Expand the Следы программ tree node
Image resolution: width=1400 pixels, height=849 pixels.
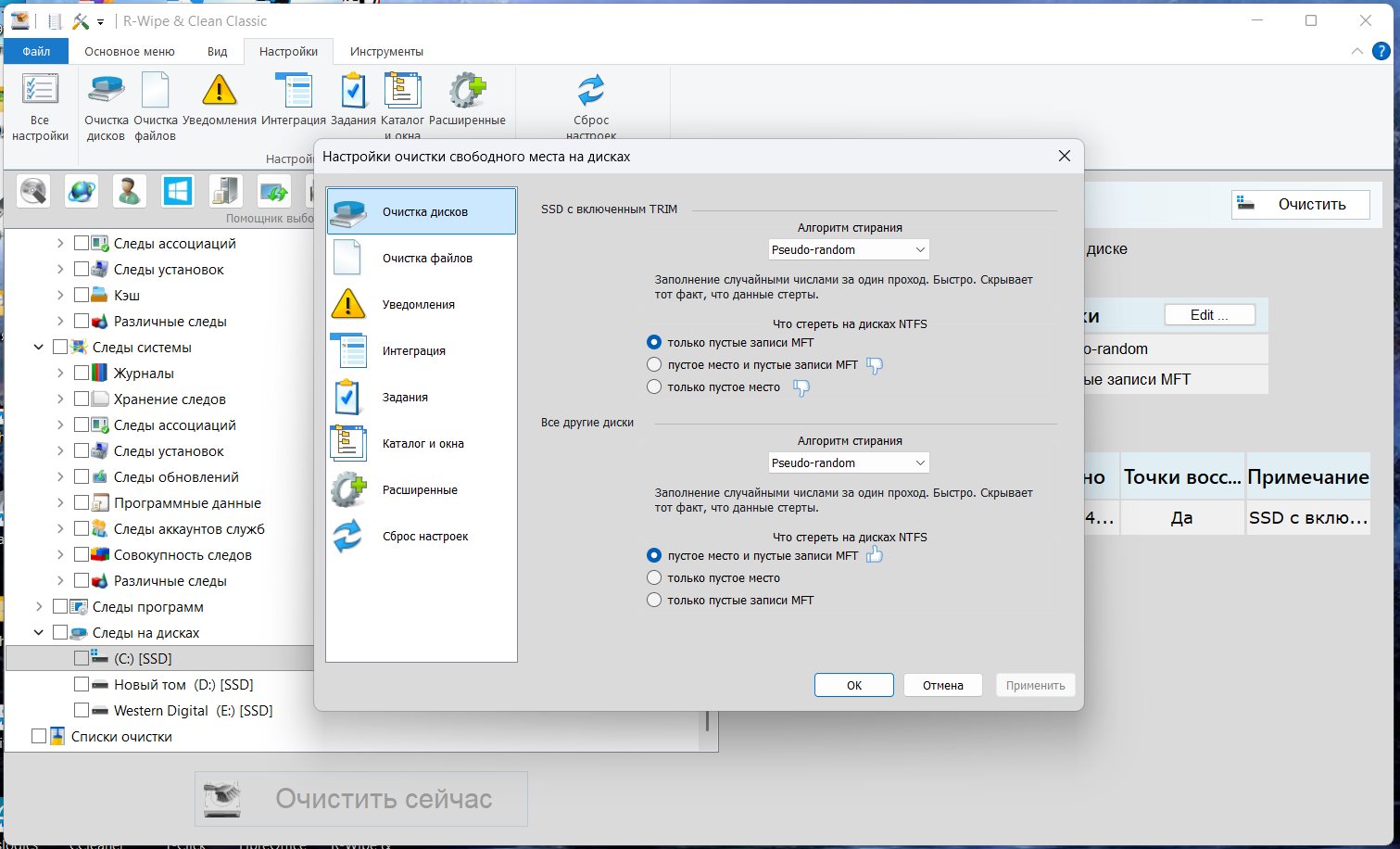39,607
